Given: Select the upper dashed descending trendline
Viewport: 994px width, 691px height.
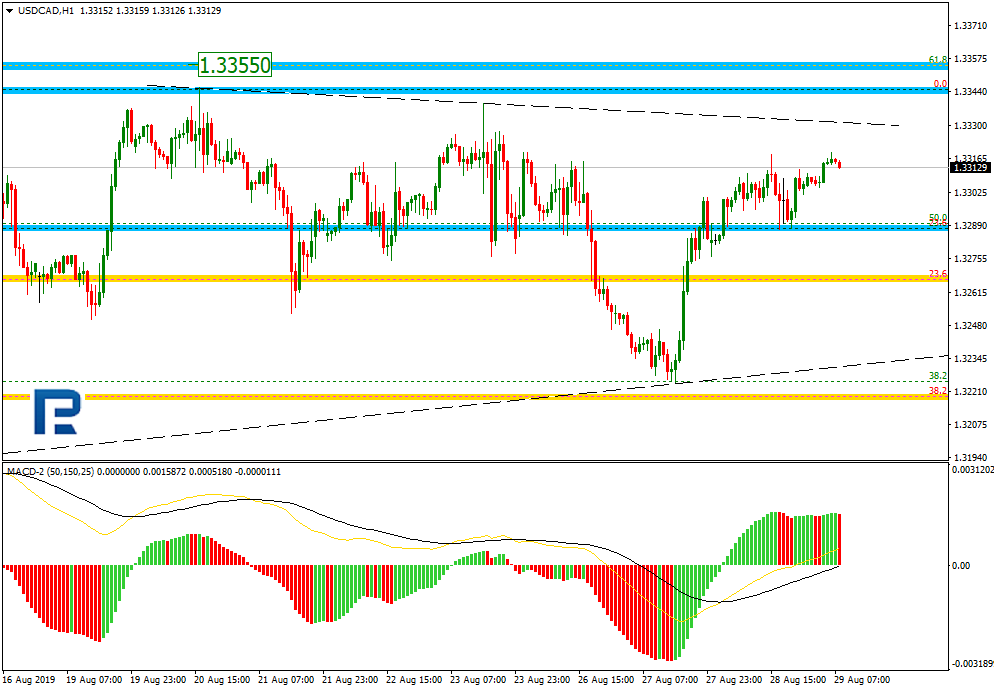Looking at the screenshot, I should (523, 105).
